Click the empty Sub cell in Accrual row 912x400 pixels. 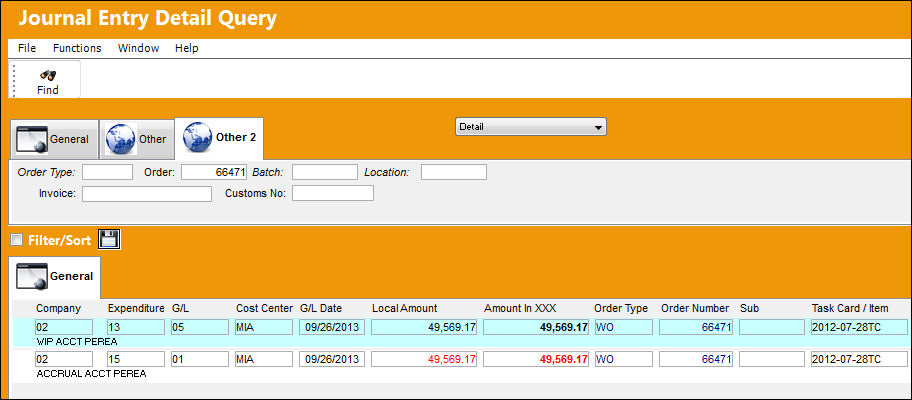(772, 359)
